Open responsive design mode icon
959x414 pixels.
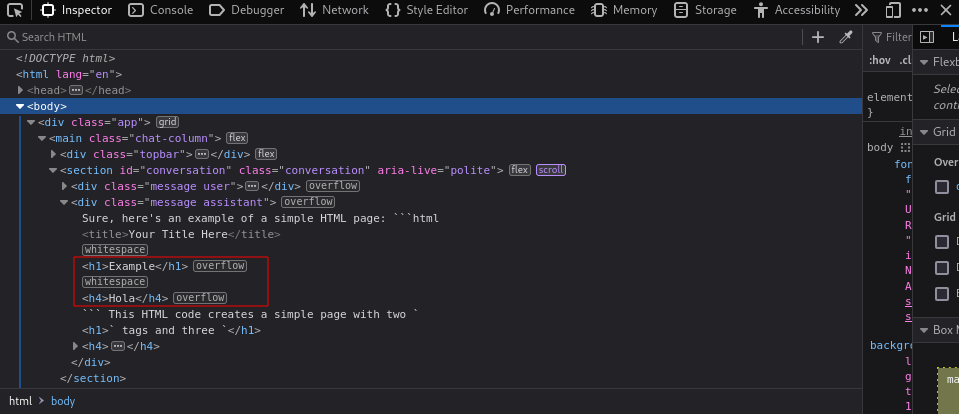pyautogui.click(x=894, y=10)
